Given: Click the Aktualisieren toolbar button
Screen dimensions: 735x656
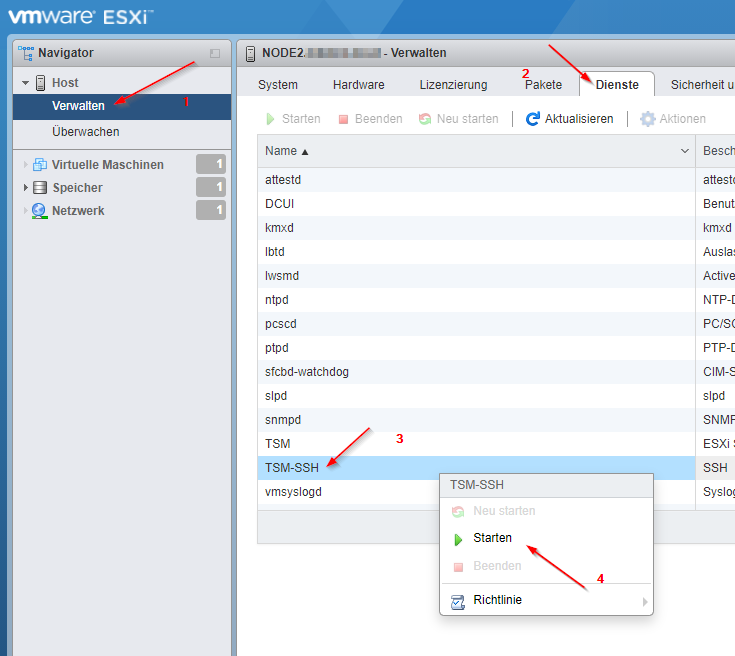Looking at the screenshot, I should point(570,119).
